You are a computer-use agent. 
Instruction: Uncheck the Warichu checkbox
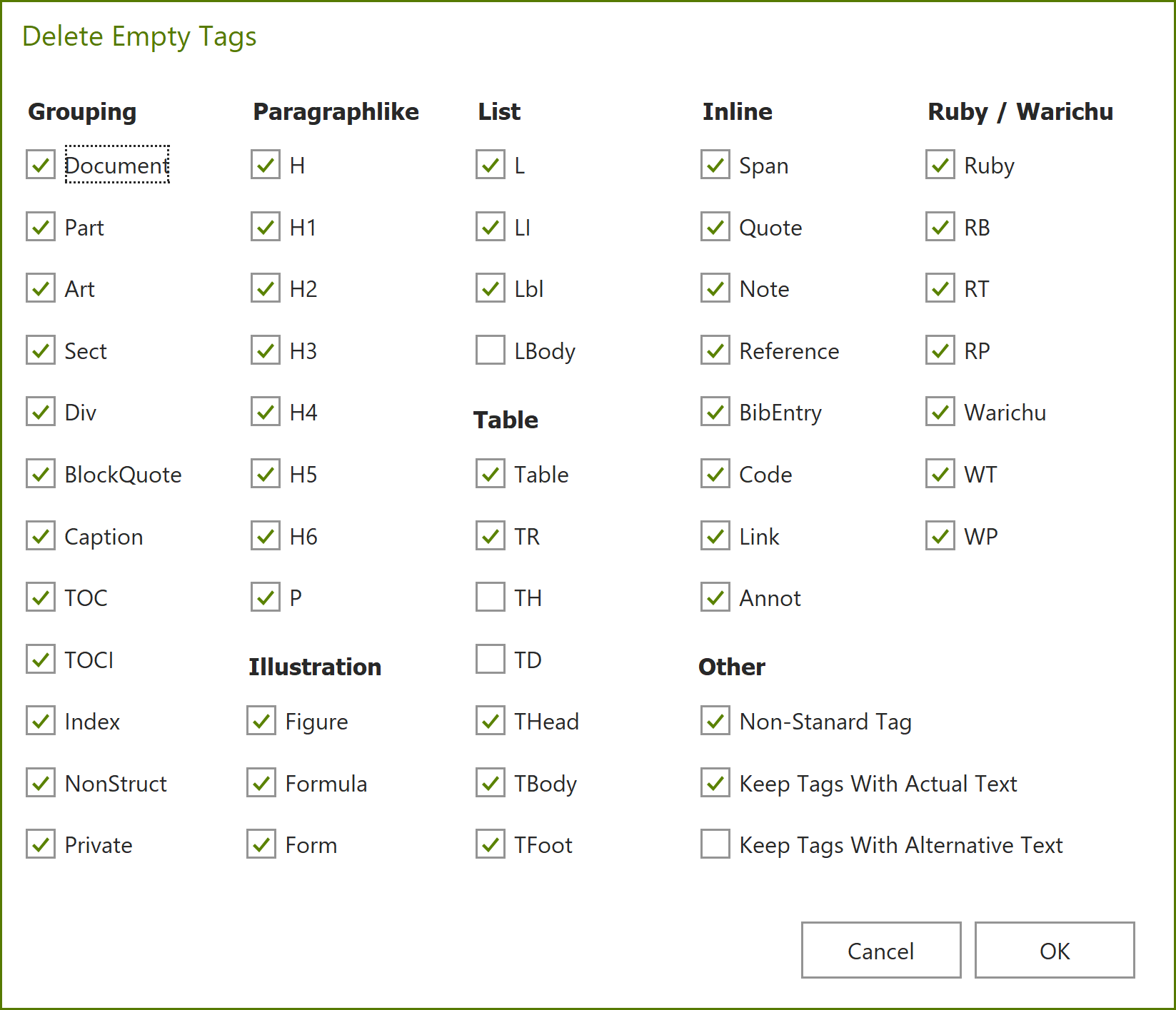coord(940,412)
